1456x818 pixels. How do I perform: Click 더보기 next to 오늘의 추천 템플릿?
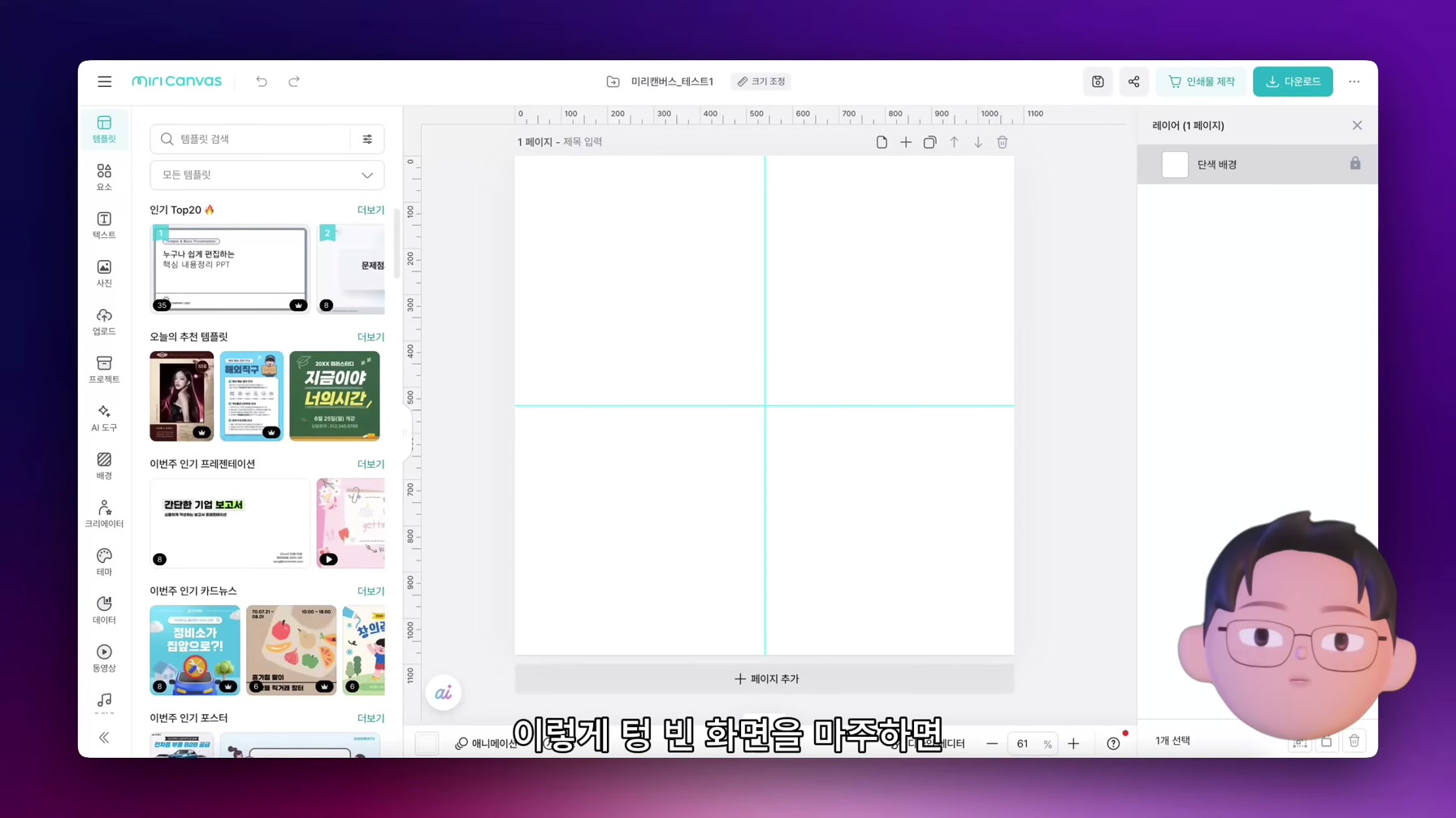point(370,337)
